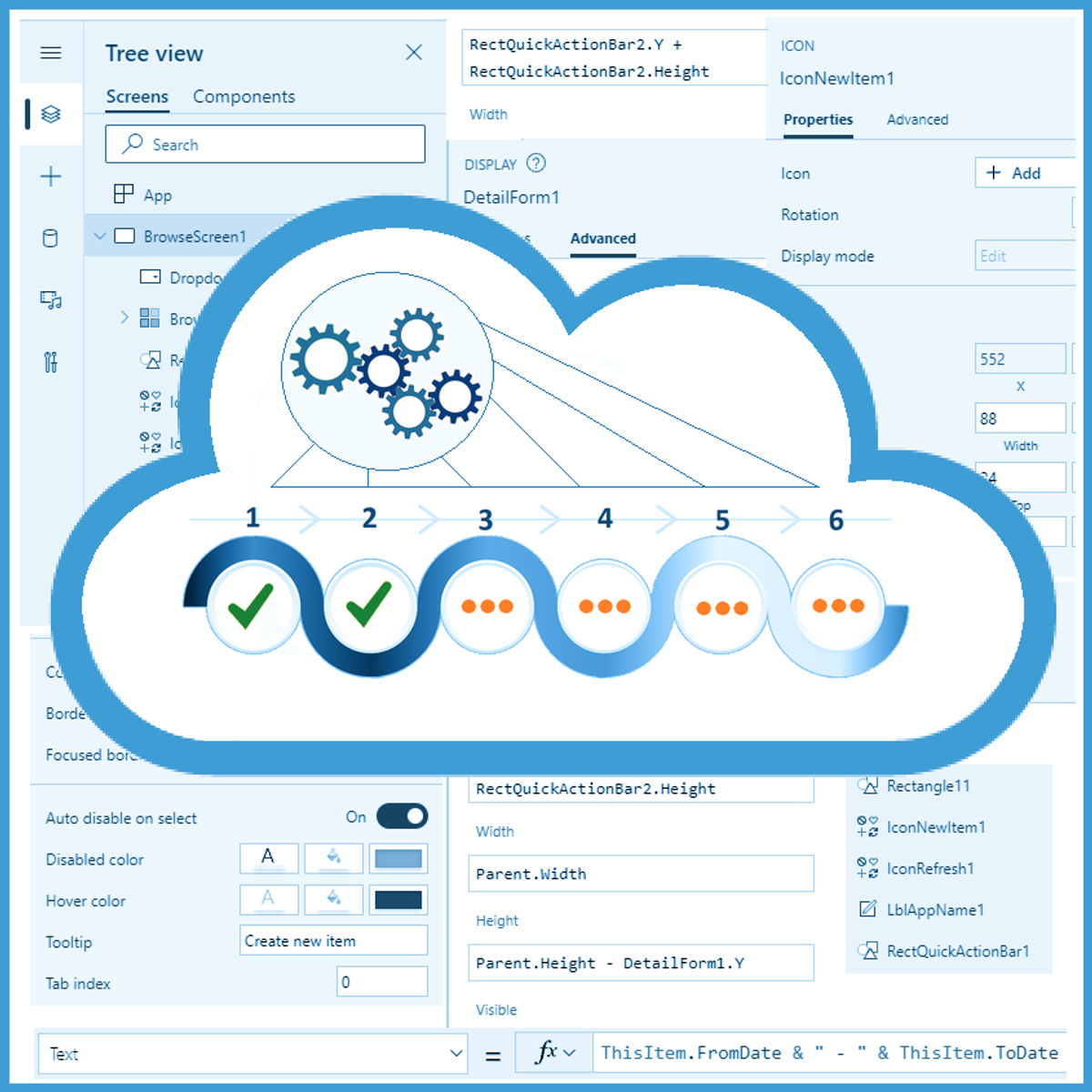Open the Display mode Edit dropdown

[x=1026, y=256]
